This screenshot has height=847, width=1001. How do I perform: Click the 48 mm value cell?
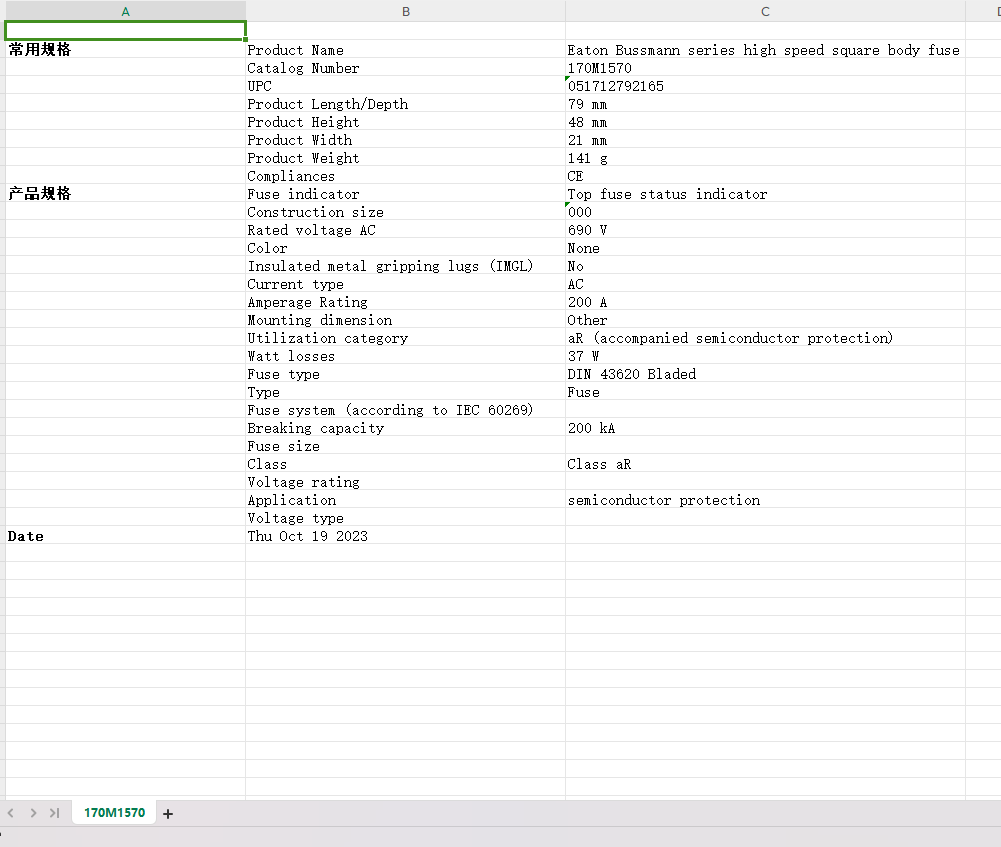[765, 122]
